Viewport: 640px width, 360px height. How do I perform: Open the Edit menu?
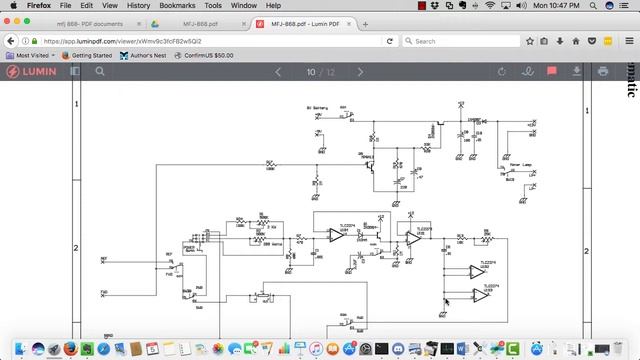pos(86,5)
